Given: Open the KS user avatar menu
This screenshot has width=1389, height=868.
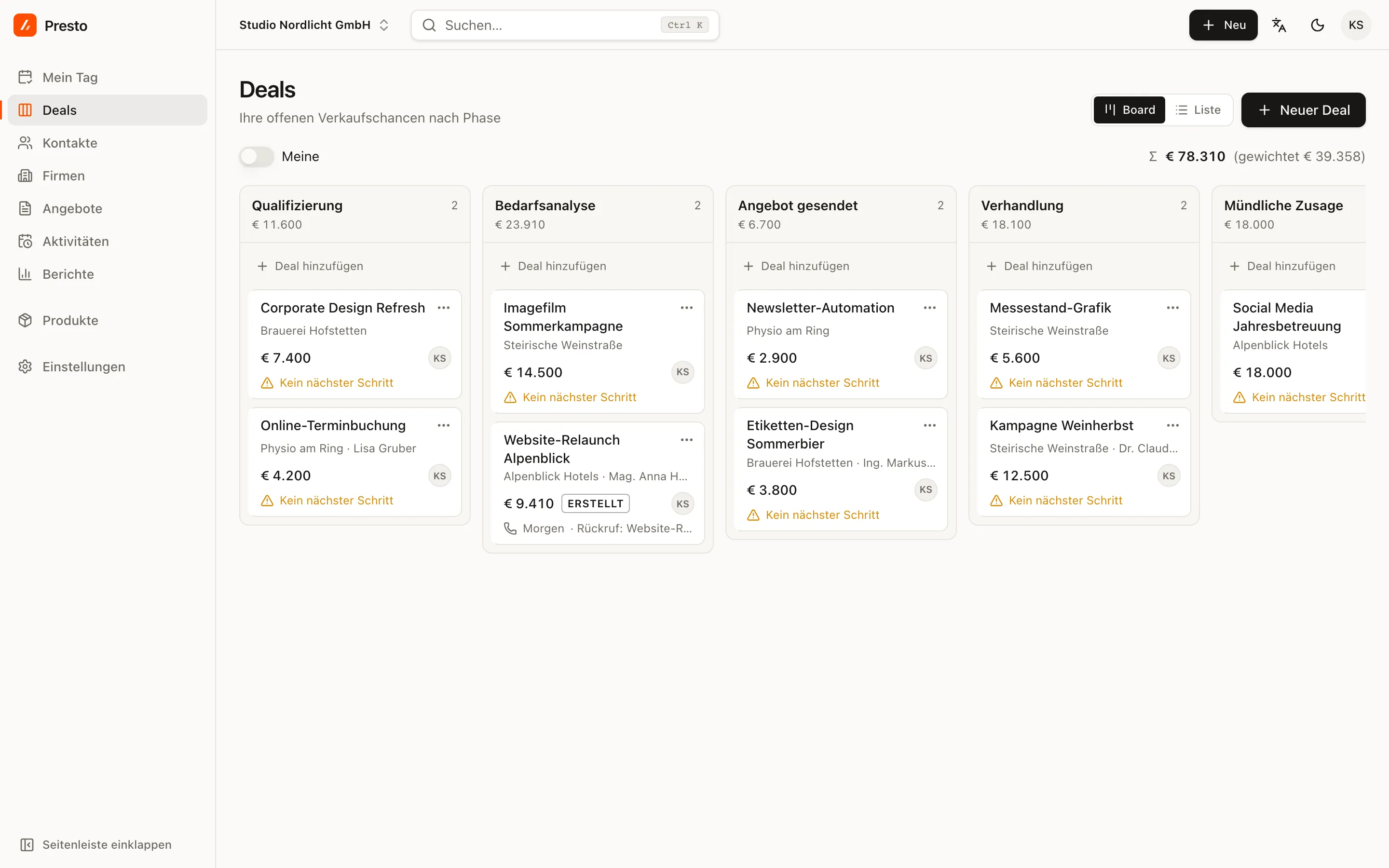Looking at the screenshot, I should click(x=1356, y=25).
